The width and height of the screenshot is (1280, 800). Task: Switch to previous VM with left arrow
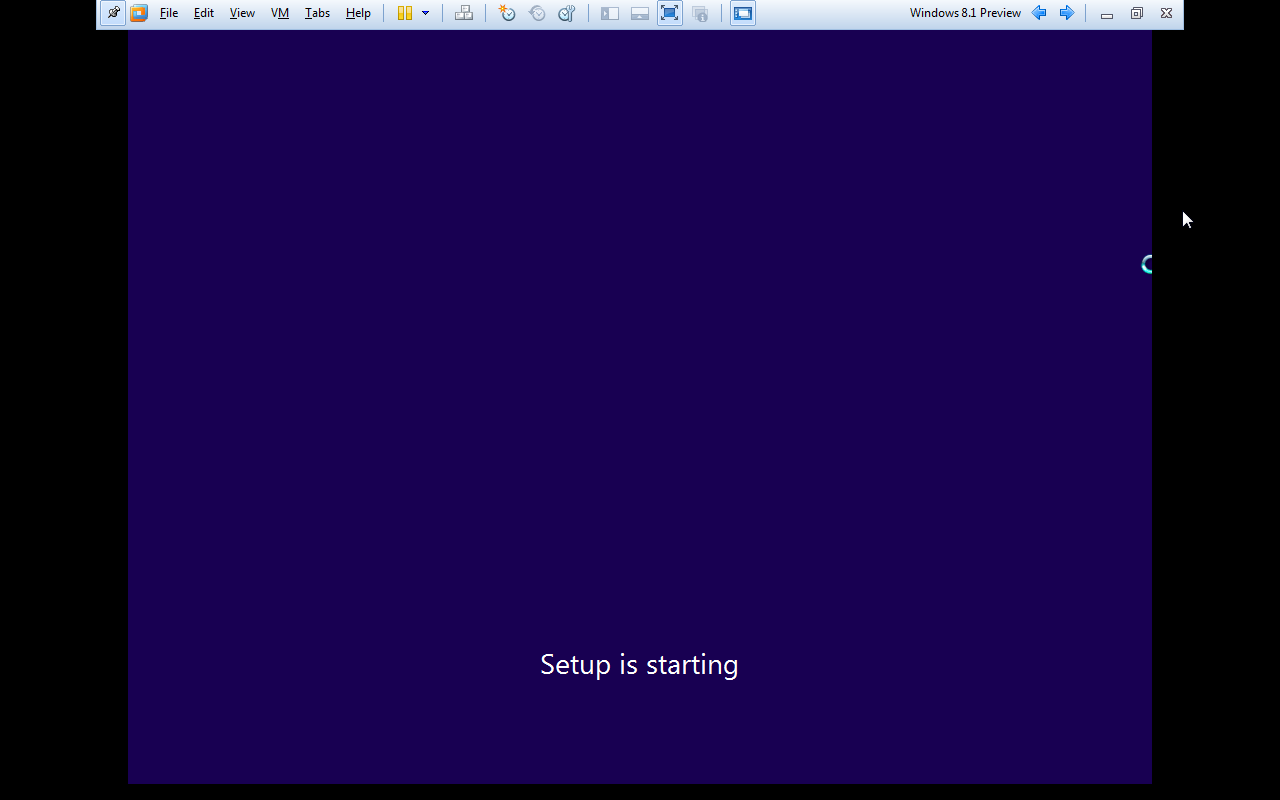pyautogui.click(x=1039, y=13)
